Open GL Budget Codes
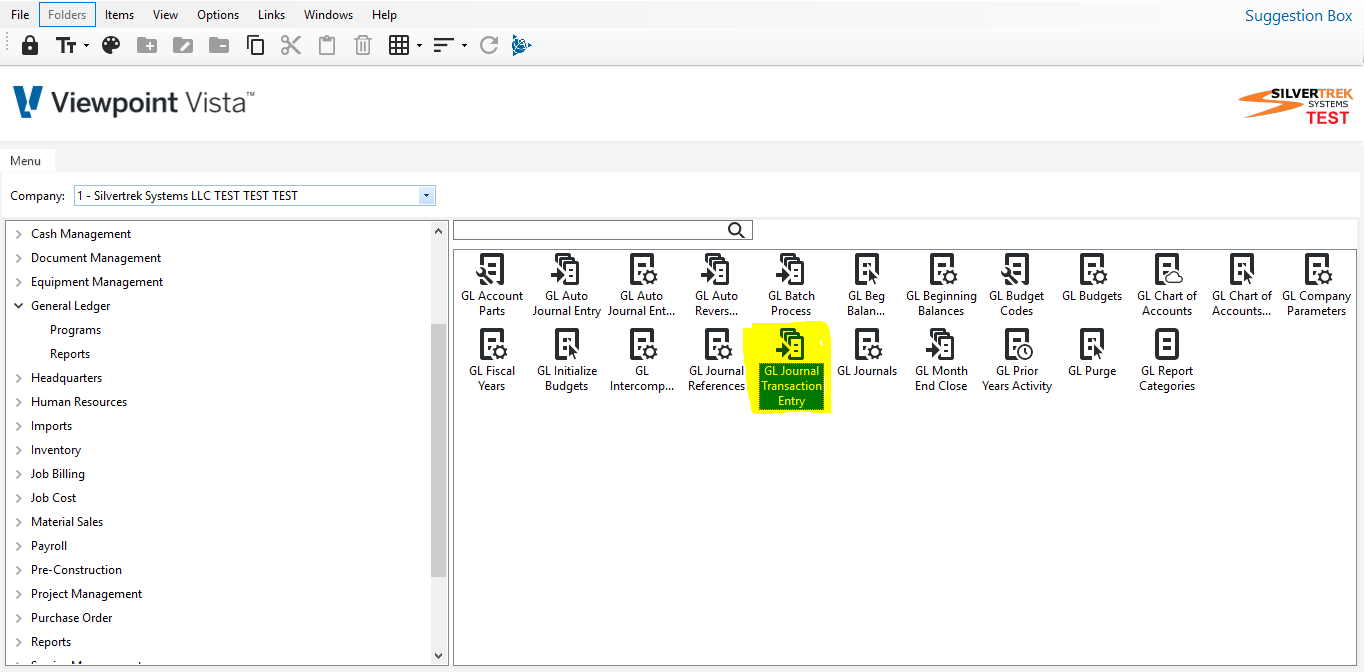The width and height of the screenshot is (1364, 672). click(1016, 285)
